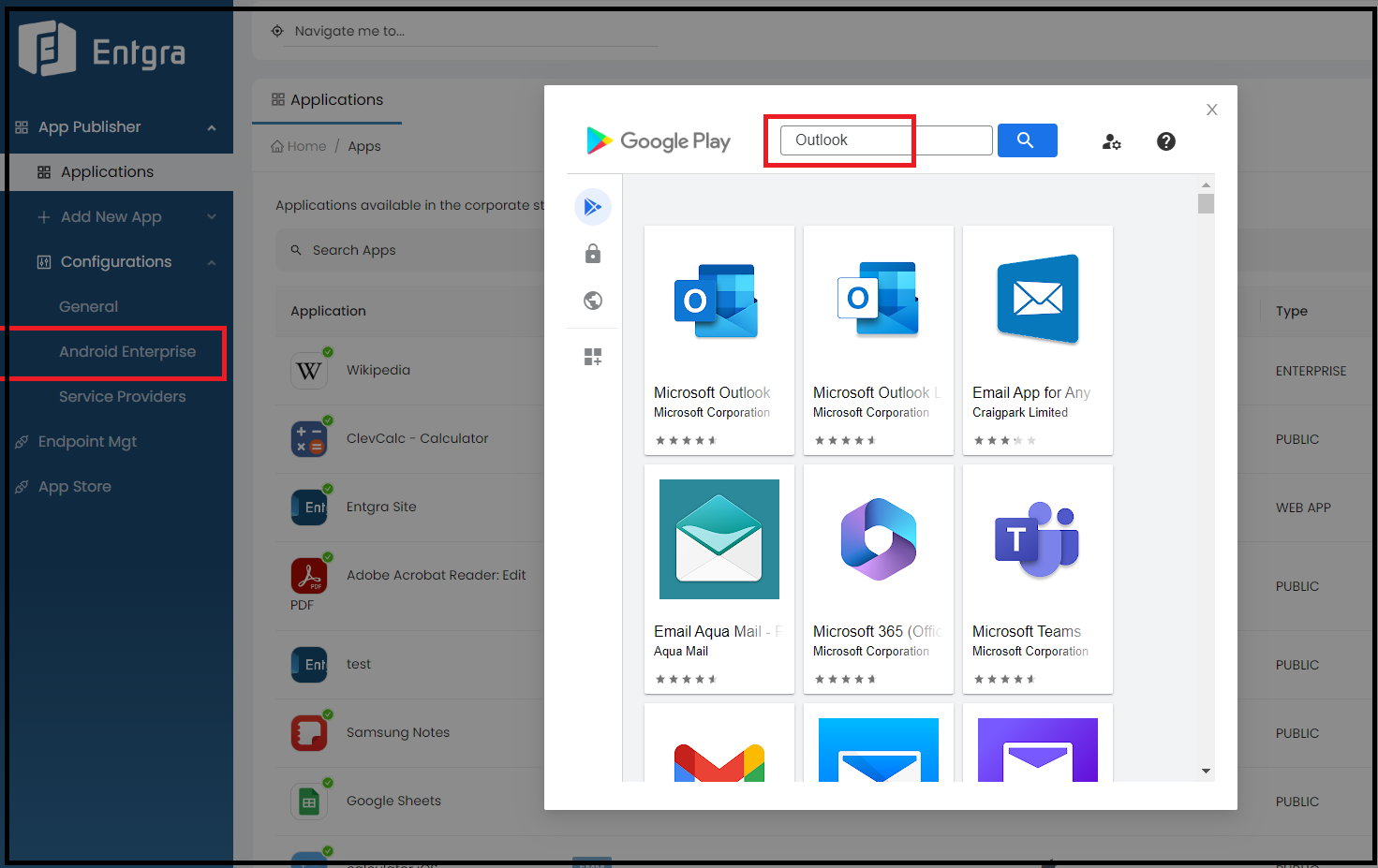Image resolution: width=1378 pixels, height=868 pixels.
Task: Click the Home breadcrumb icon
Action: coord(277,146)
